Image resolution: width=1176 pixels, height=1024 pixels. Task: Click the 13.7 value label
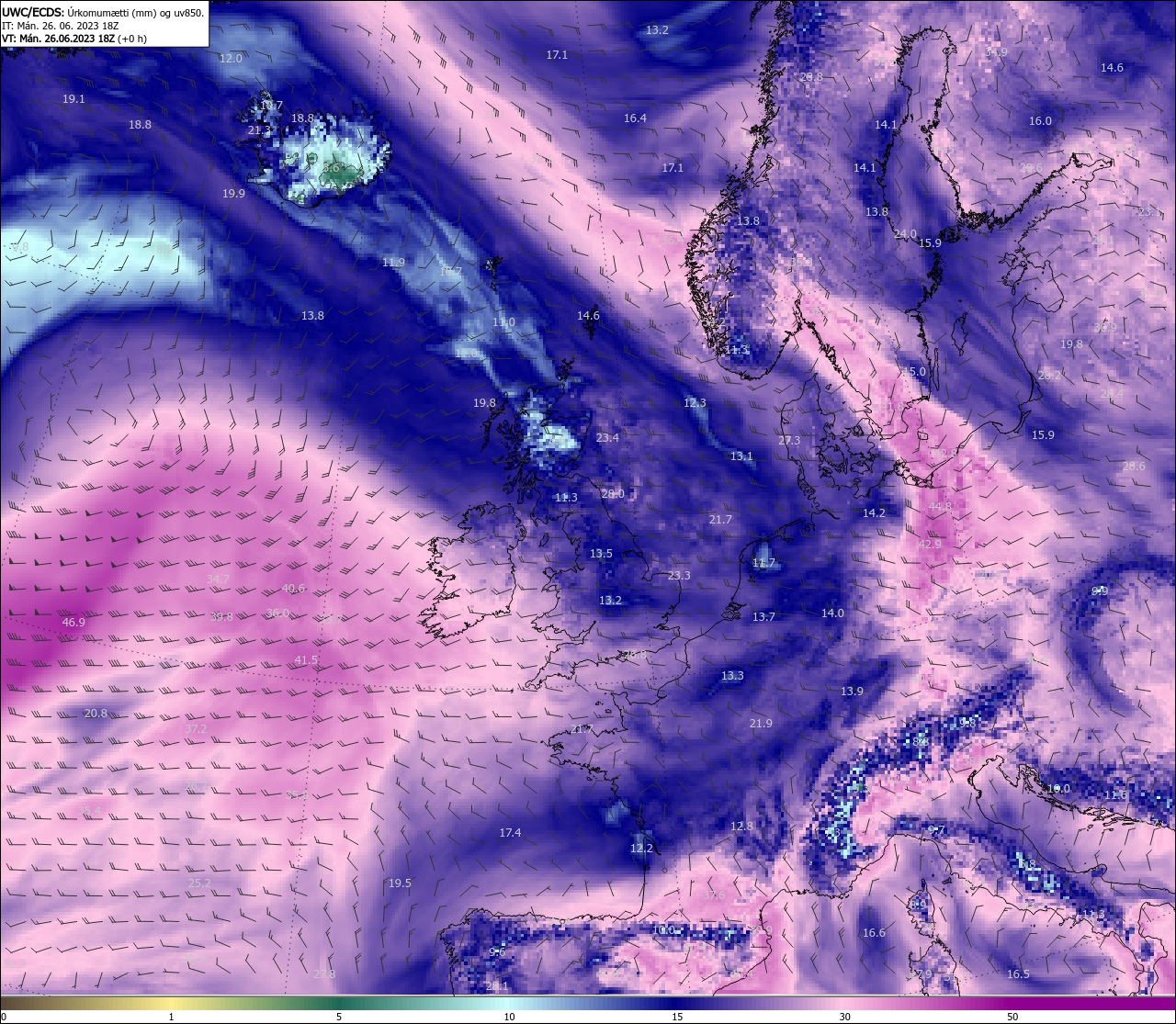point(763,617)
